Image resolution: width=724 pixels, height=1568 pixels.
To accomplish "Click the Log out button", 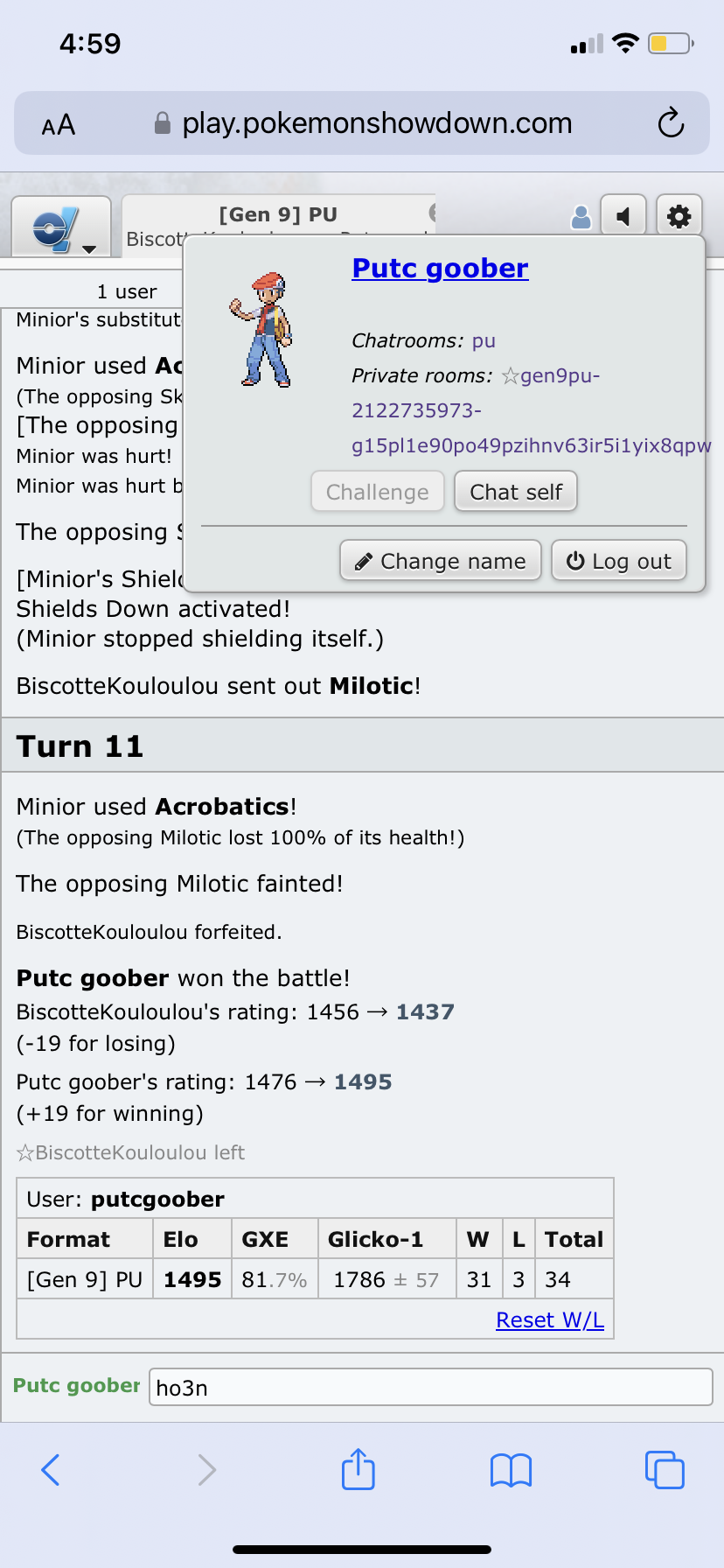I will tap(619, 561).
